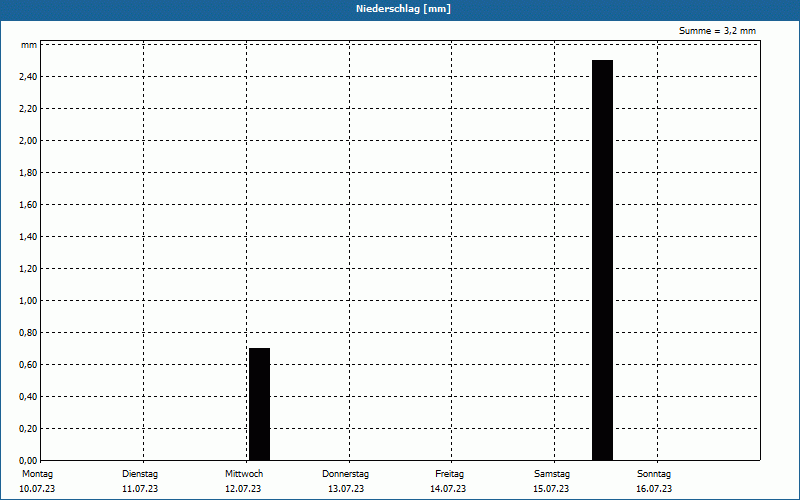800x500 pixels.
Task: Click the 1,00 y-axis value
Action: [x=28, y=301]
